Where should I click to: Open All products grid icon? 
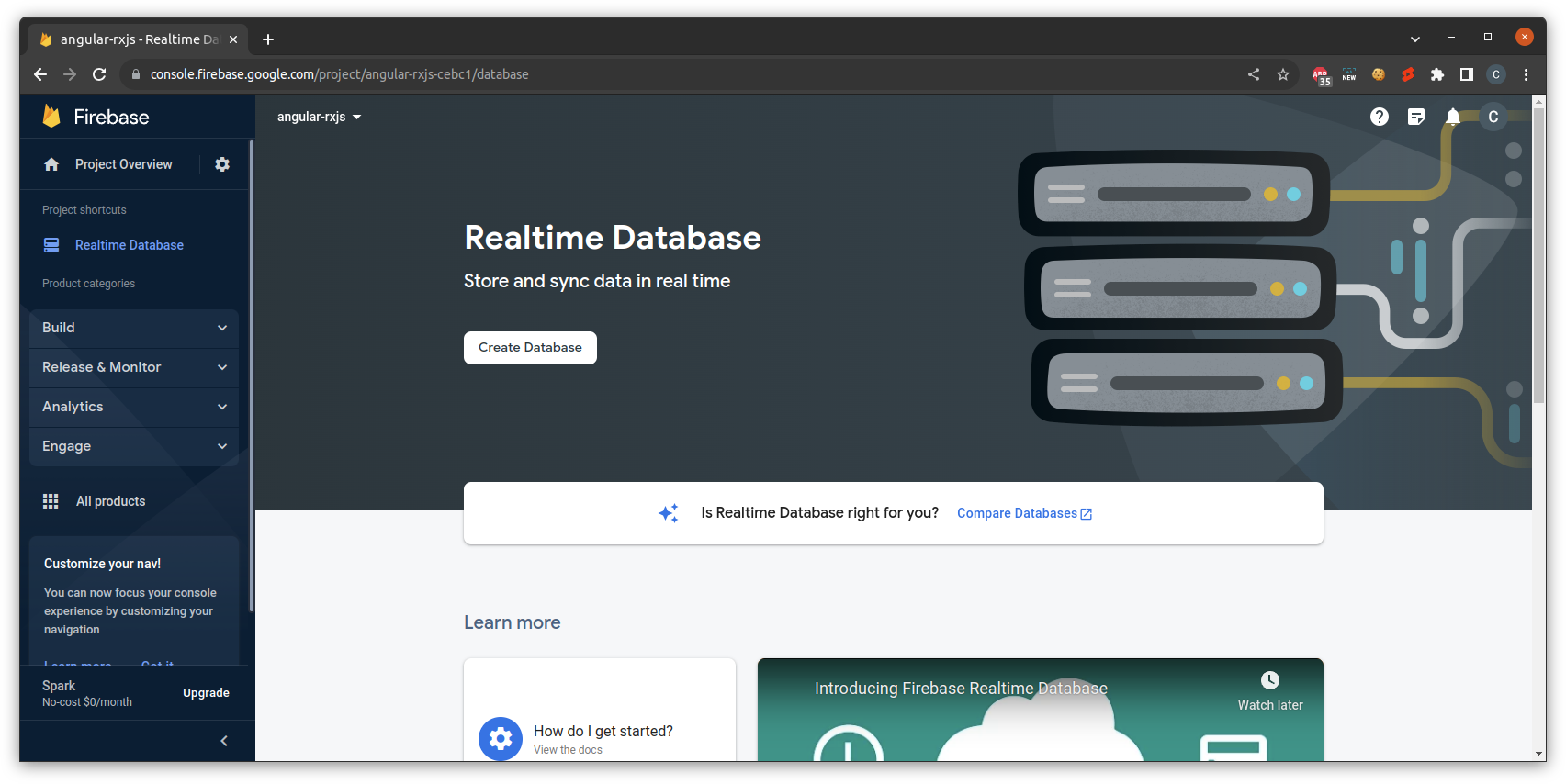pos(51,501)
